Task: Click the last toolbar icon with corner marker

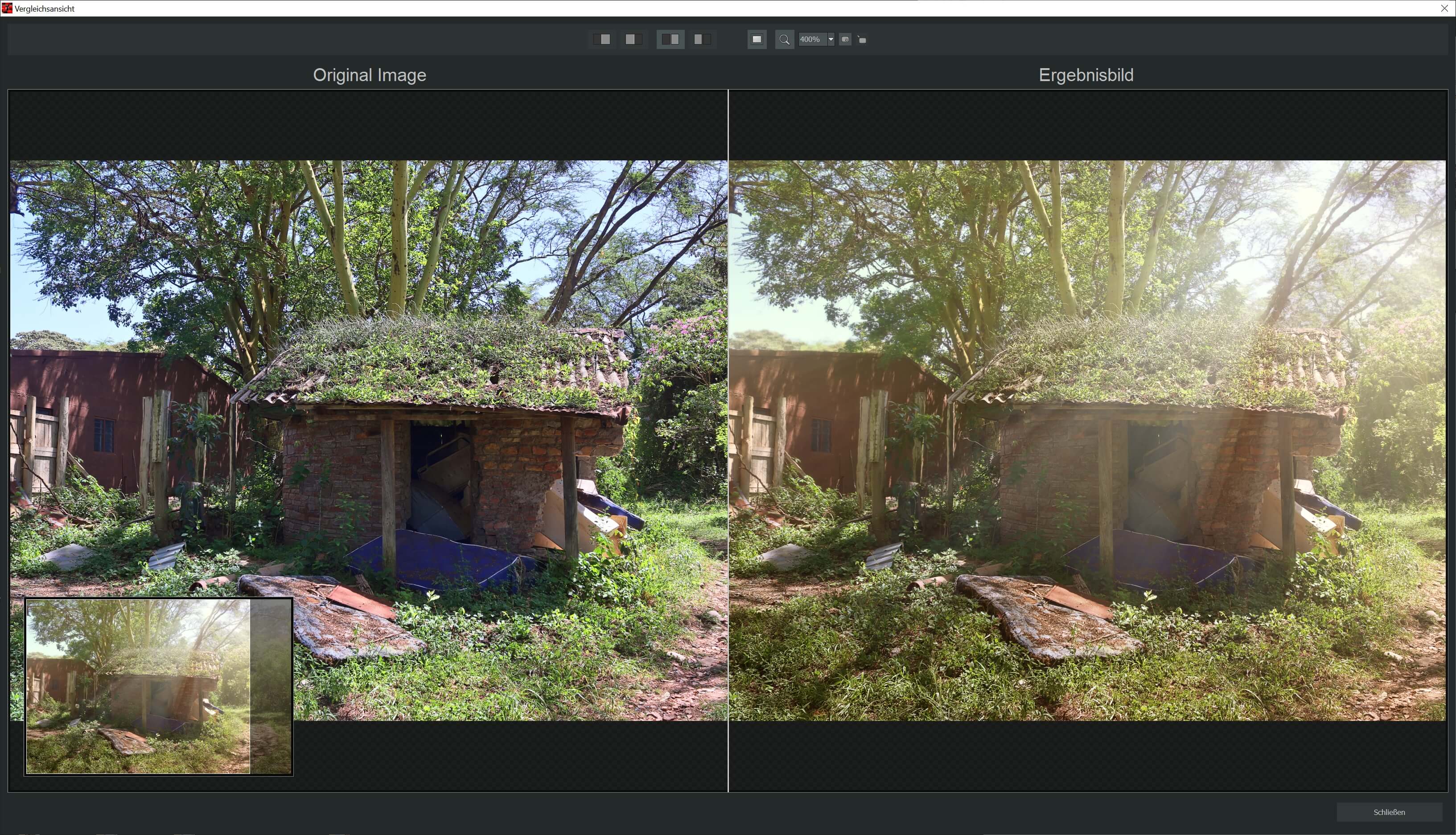Action: [x=862, y=40]
